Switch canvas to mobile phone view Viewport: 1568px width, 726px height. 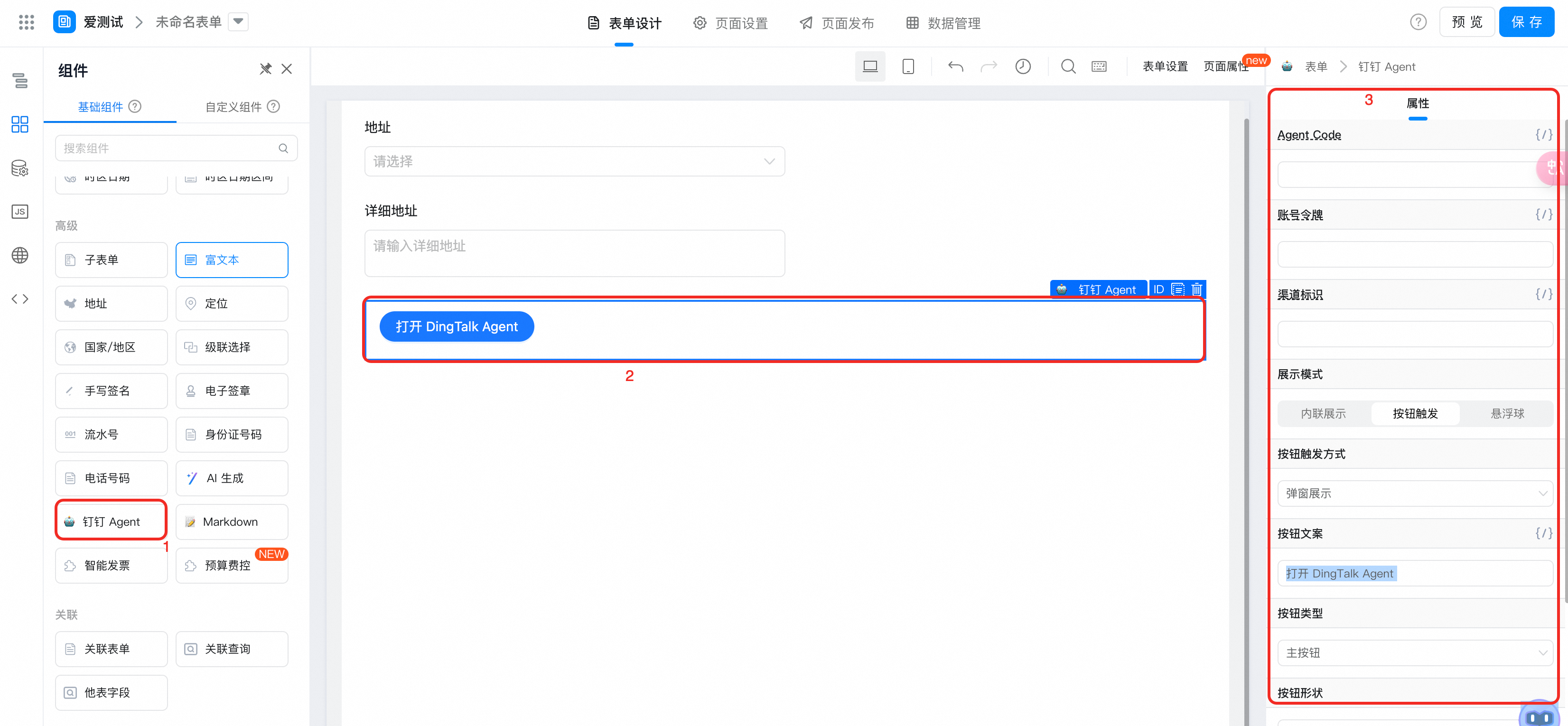[908, 66]
